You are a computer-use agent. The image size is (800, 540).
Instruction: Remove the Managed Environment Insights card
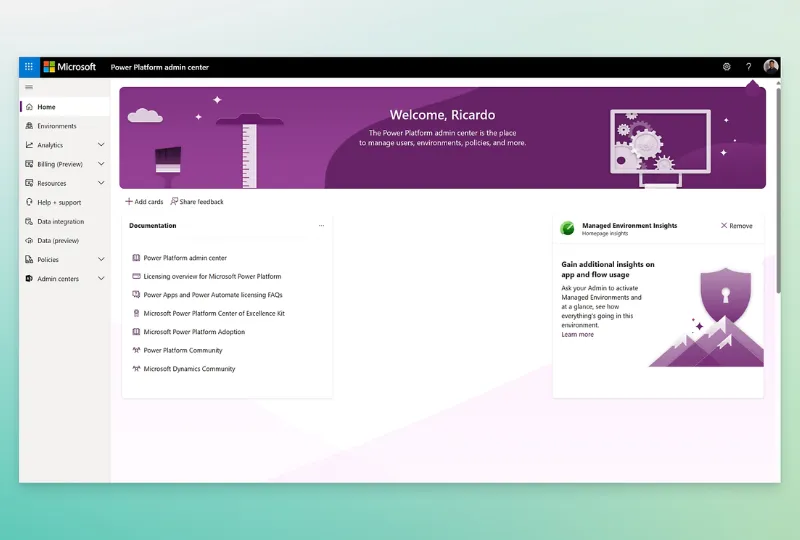pyautogui.click(x=736, y=226)
